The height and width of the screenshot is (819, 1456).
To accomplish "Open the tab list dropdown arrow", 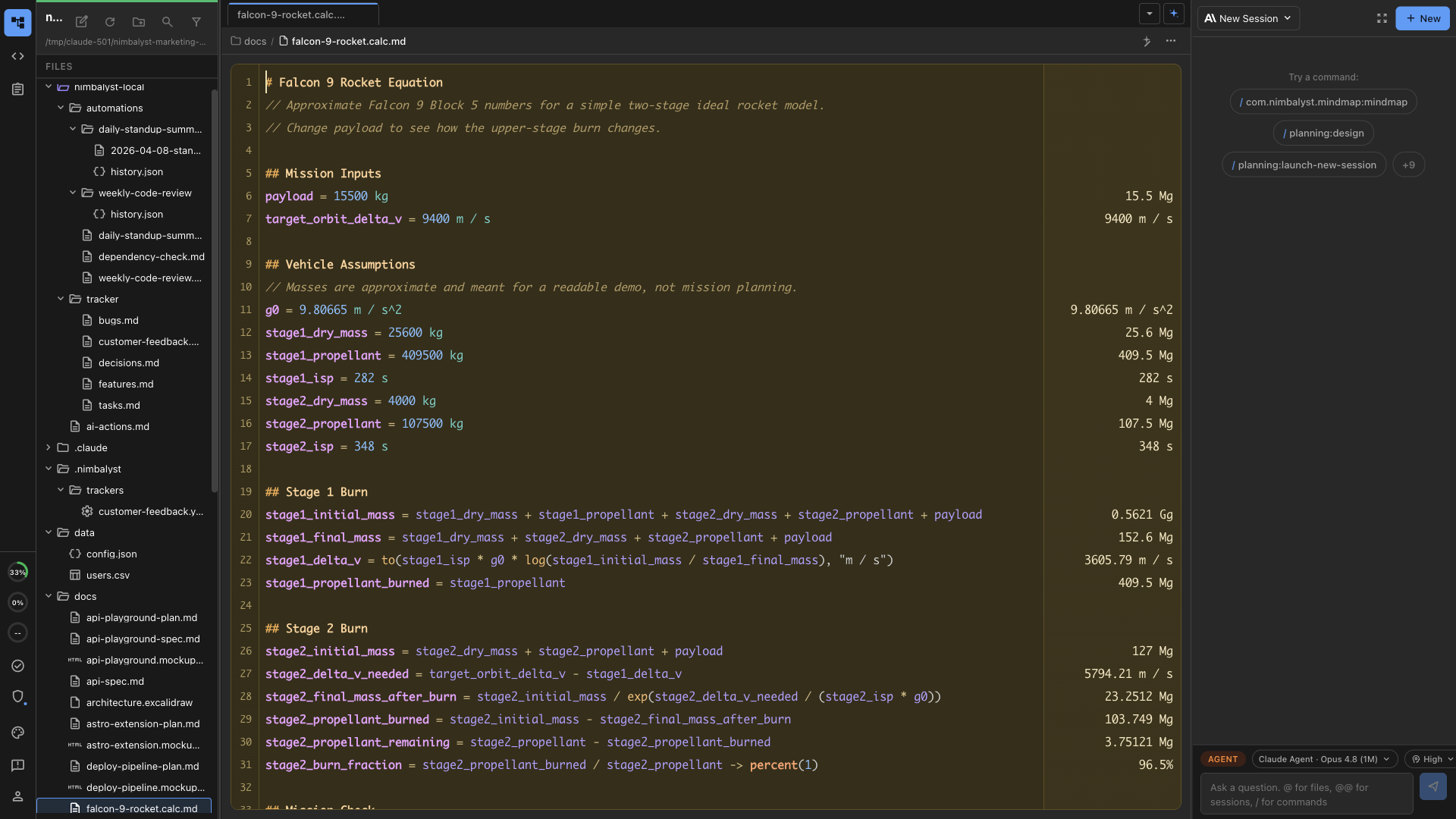I will click(x=1150, y=14).
